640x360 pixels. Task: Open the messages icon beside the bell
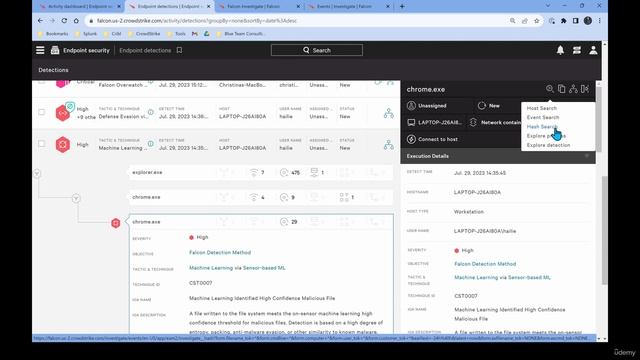click(577, 50)
